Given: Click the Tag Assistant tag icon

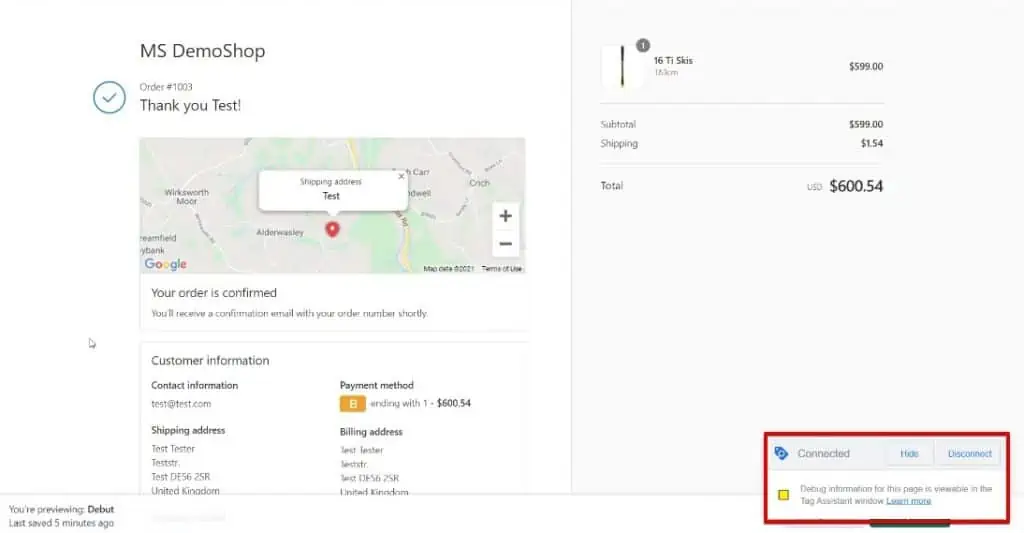Looking at the screenshot, I should 781,453.
